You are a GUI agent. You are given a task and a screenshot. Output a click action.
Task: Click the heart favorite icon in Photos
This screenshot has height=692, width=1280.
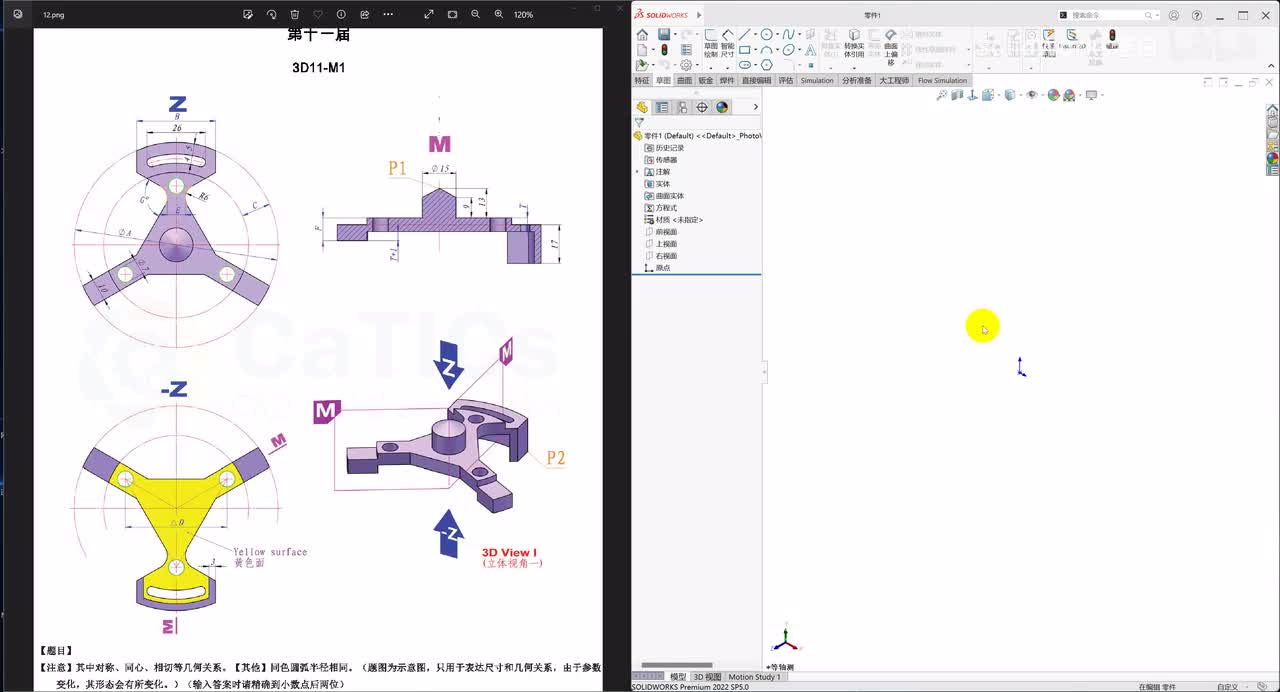[x=318, y=15]
